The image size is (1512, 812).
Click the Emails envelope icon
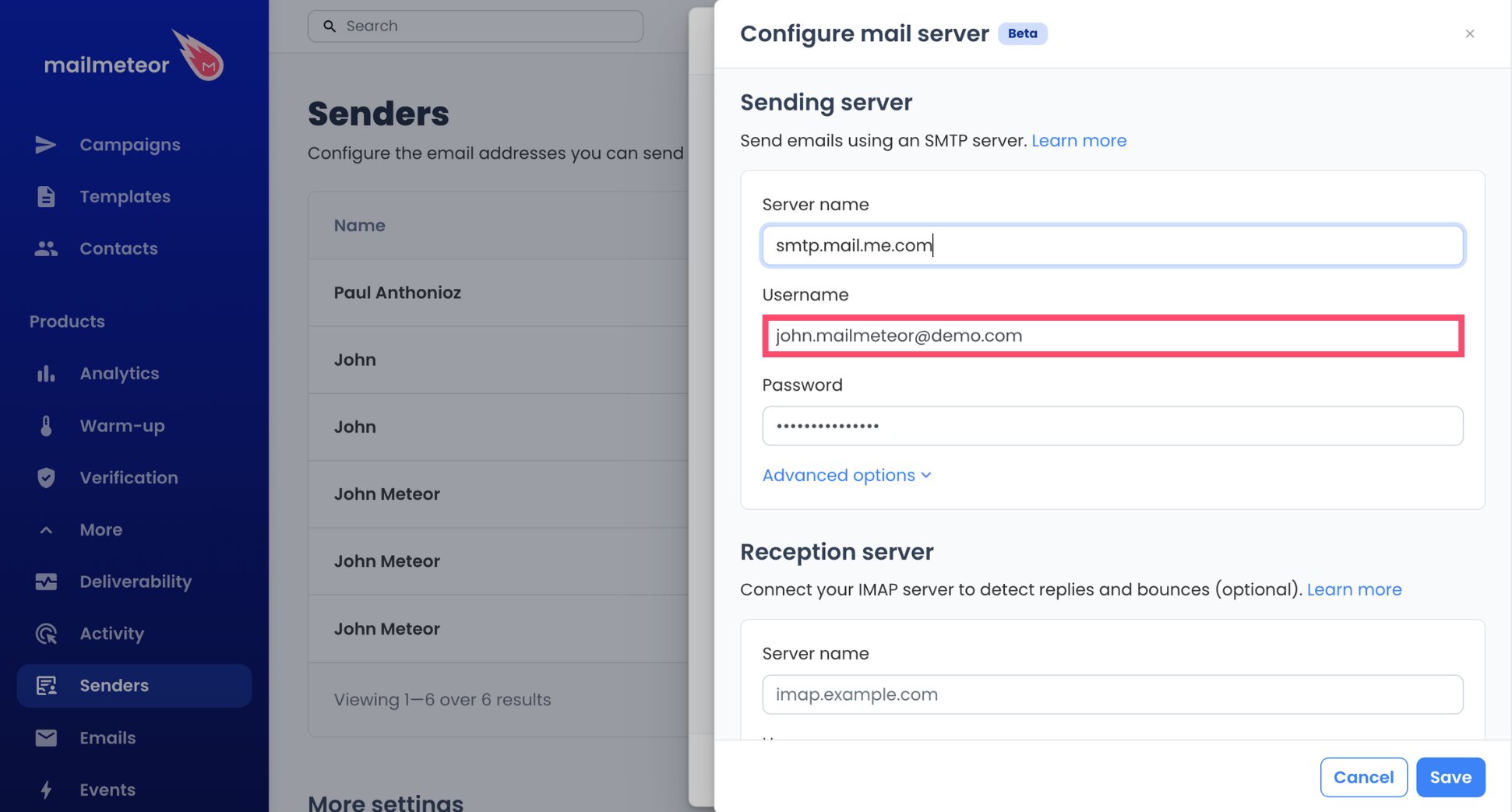(46, 737)
